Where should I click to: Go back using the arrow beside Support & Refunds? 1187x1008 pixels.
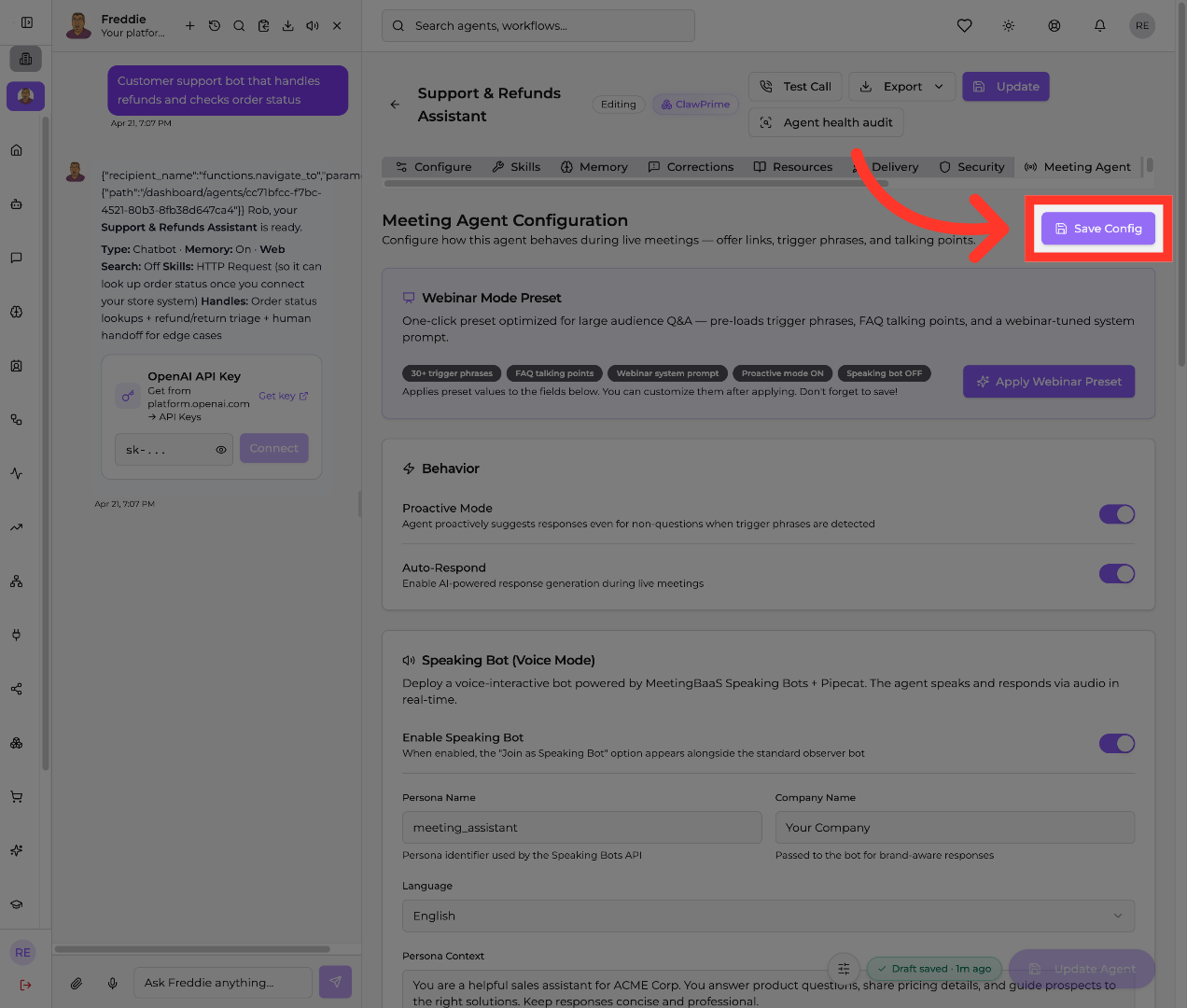coord(395,105)
